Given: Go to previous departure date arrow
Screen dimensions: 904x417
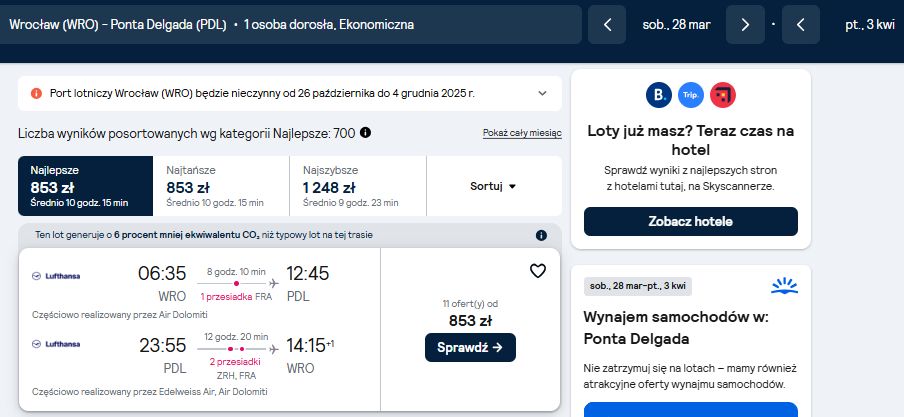Looking at the screenshot, I should point(607,25).
